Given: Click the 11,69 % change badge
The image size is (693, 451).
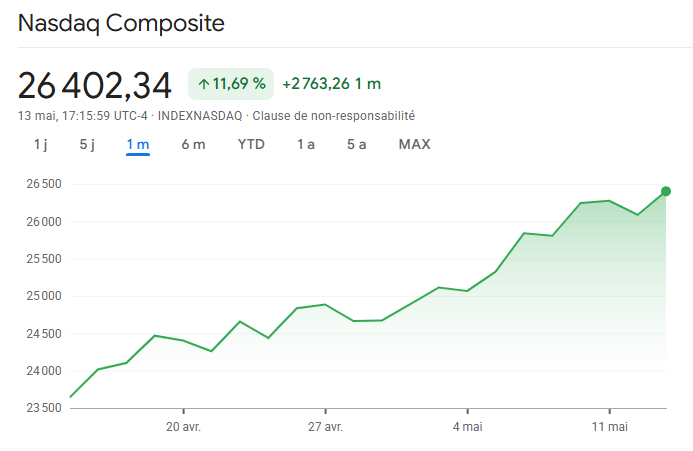Looking at the screenshot, I should (x=231, y=84).
